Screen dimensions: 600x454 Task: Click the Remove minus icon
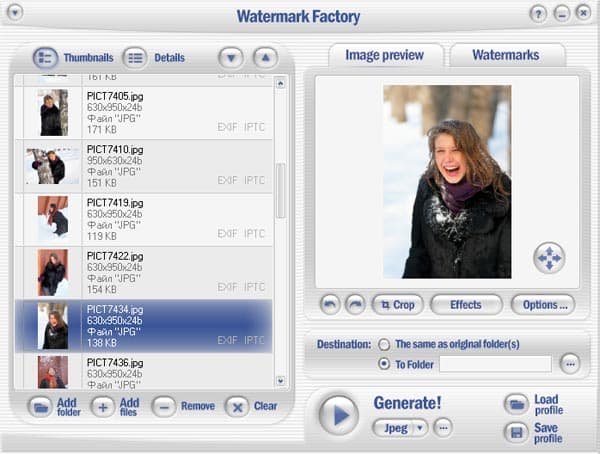click(x=164, y=407)
